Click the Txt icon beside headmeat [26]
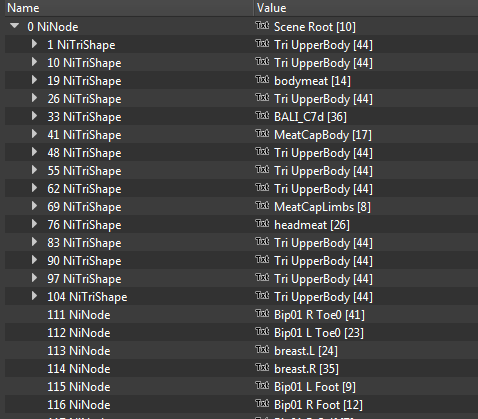This screenshot has height=419, width=478. point(262,224)
